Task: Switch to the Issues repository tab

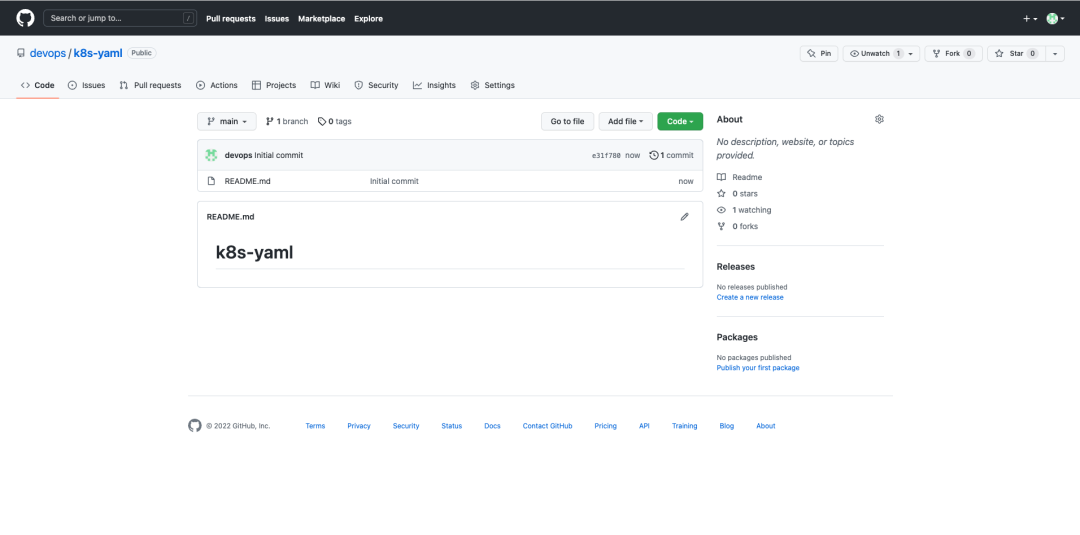Action: (87, 85)
